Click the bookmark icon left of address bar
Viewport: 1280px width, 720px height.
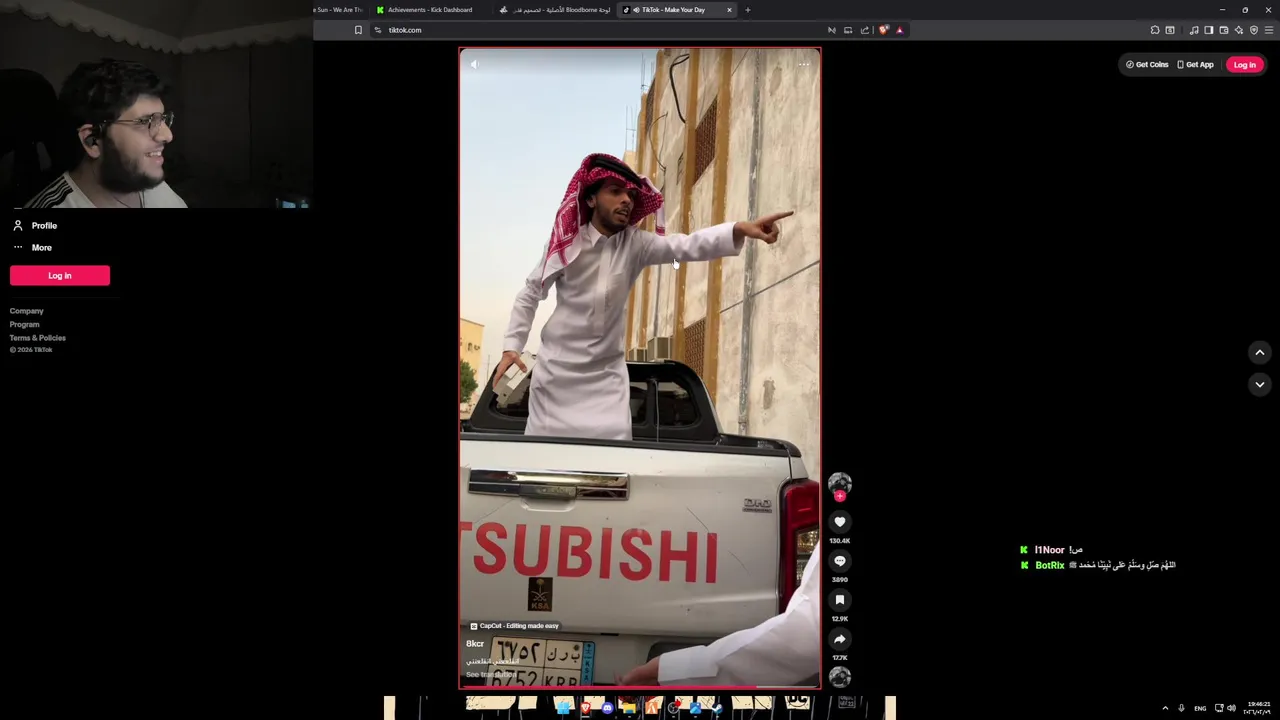[358, 30]
